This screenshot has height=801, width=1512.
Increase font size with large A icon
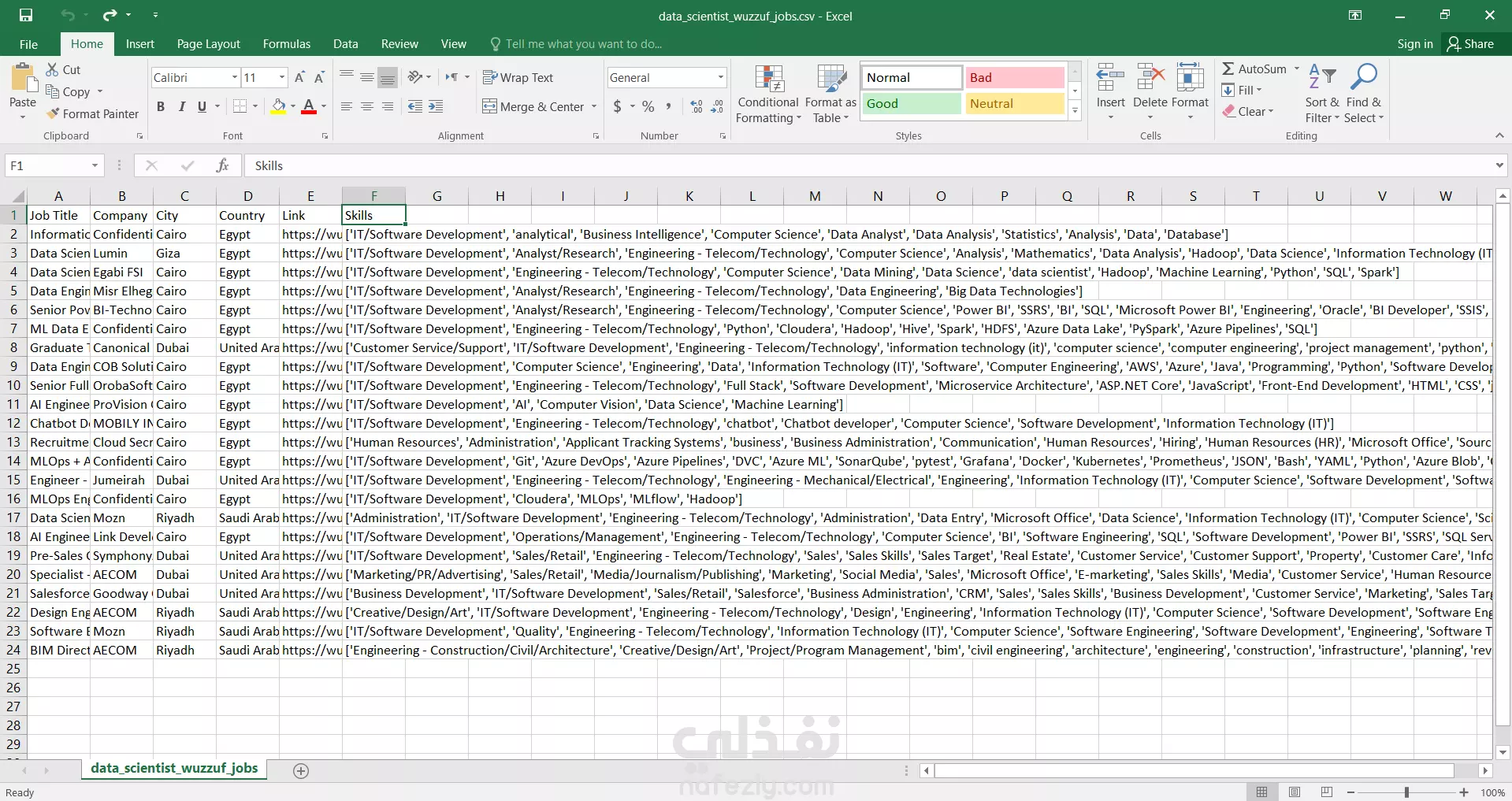(x=299, y=77)
